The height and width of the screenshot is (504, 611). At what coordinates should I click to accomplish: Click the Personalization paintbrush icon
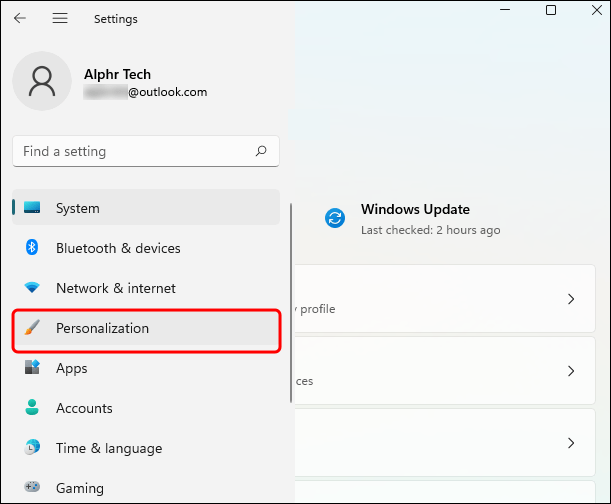tap(32, 328)
